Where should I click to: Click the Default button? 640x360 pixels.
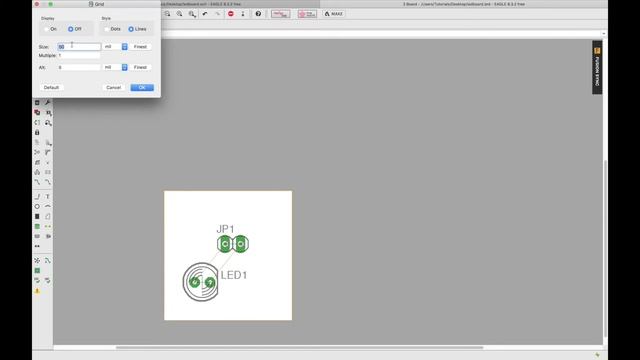[51, 87]
